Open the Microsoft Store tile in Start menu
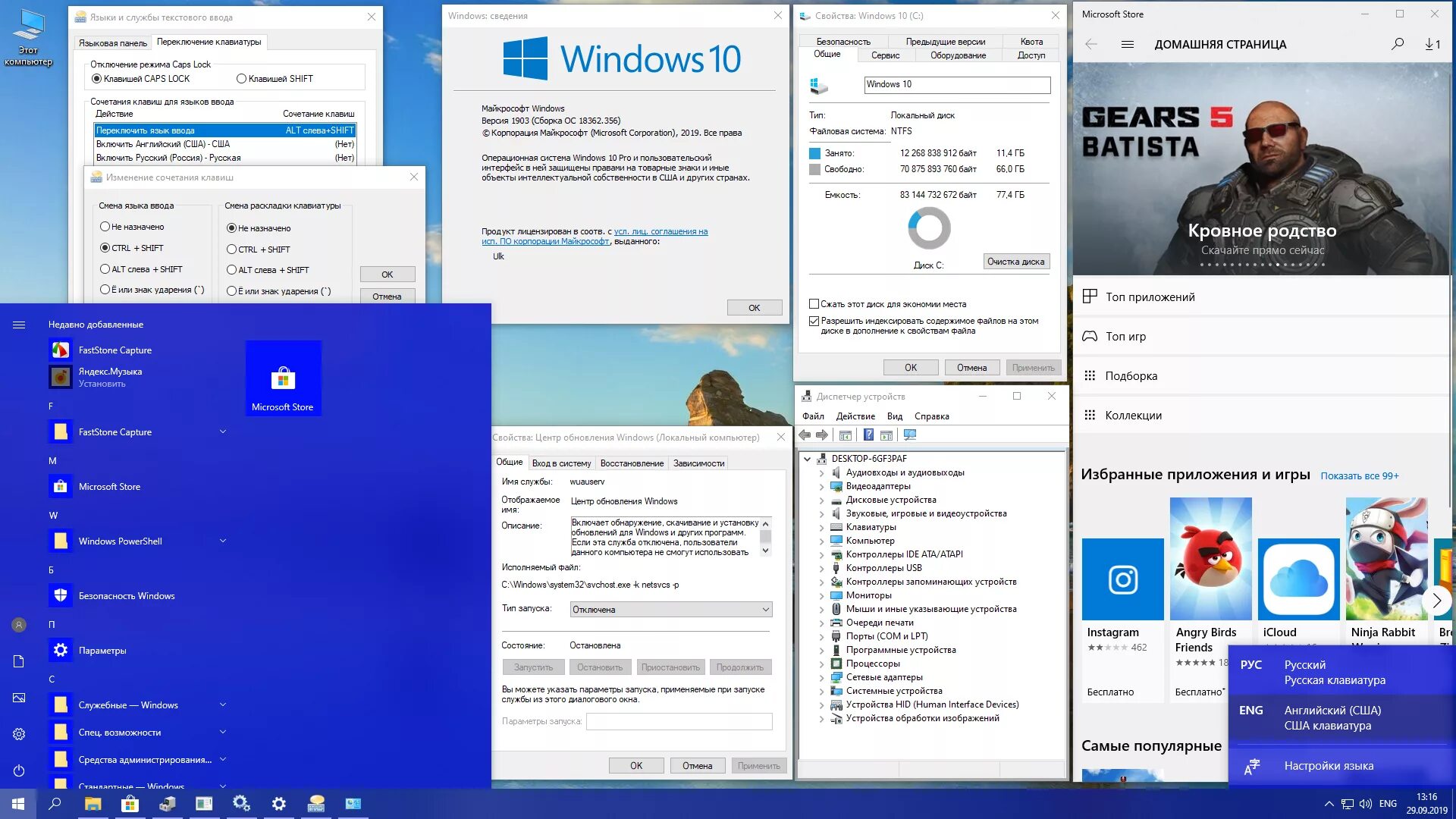1456x819 pixels. [283, 378]
